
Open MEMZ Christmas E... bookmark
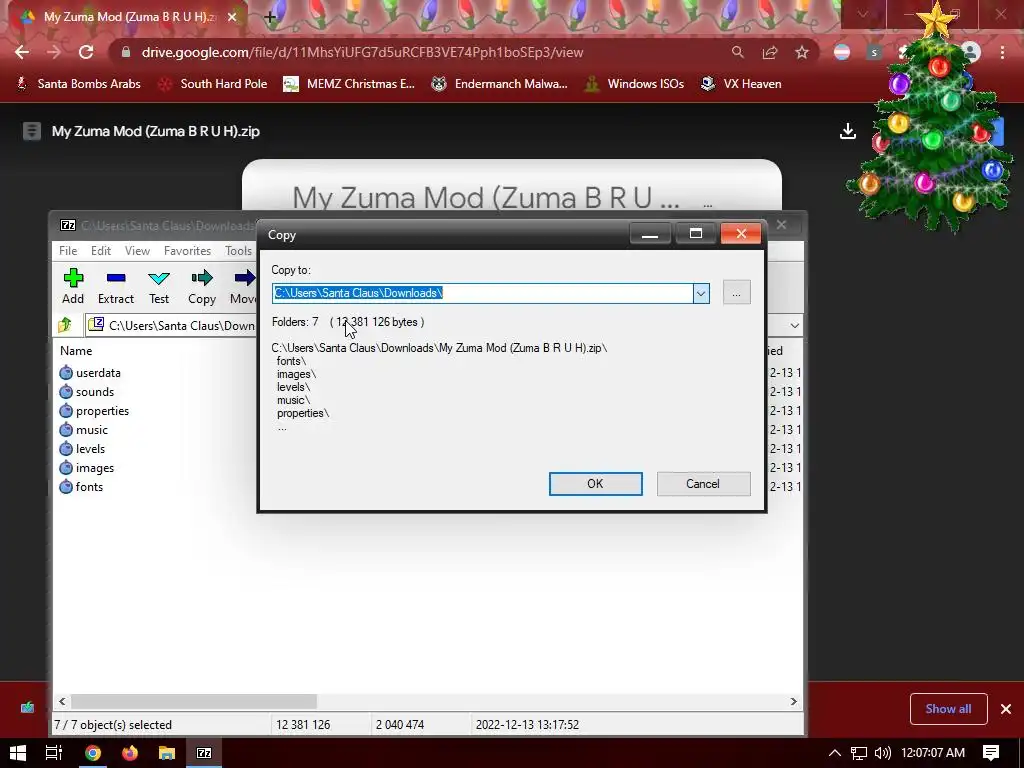tap(349, 84)
